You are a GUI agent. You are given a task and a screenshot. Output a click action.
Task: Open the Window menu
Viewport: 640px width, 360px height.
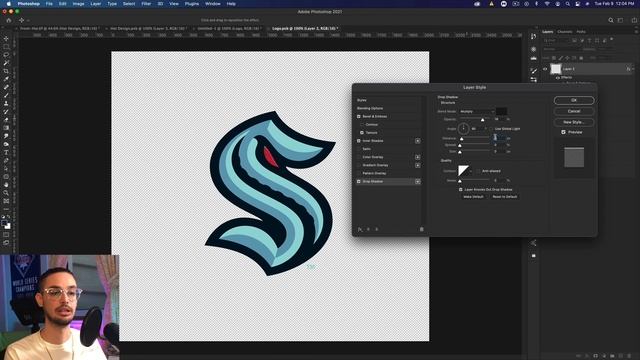click(213, 4)
